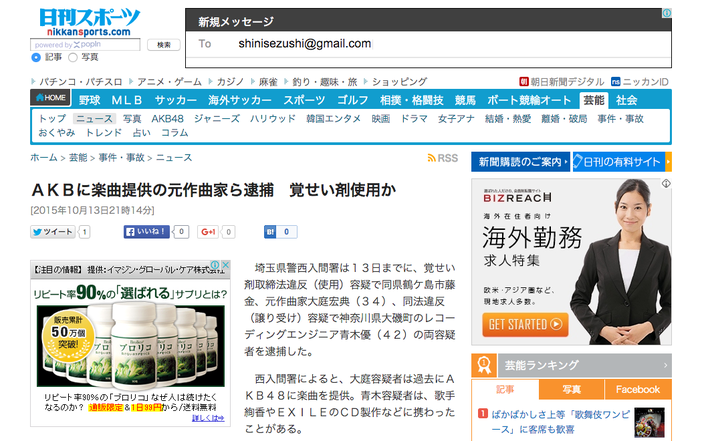Click the site search input field
Viewport: 702px width, 441px height.
click(x=85, y=45)
